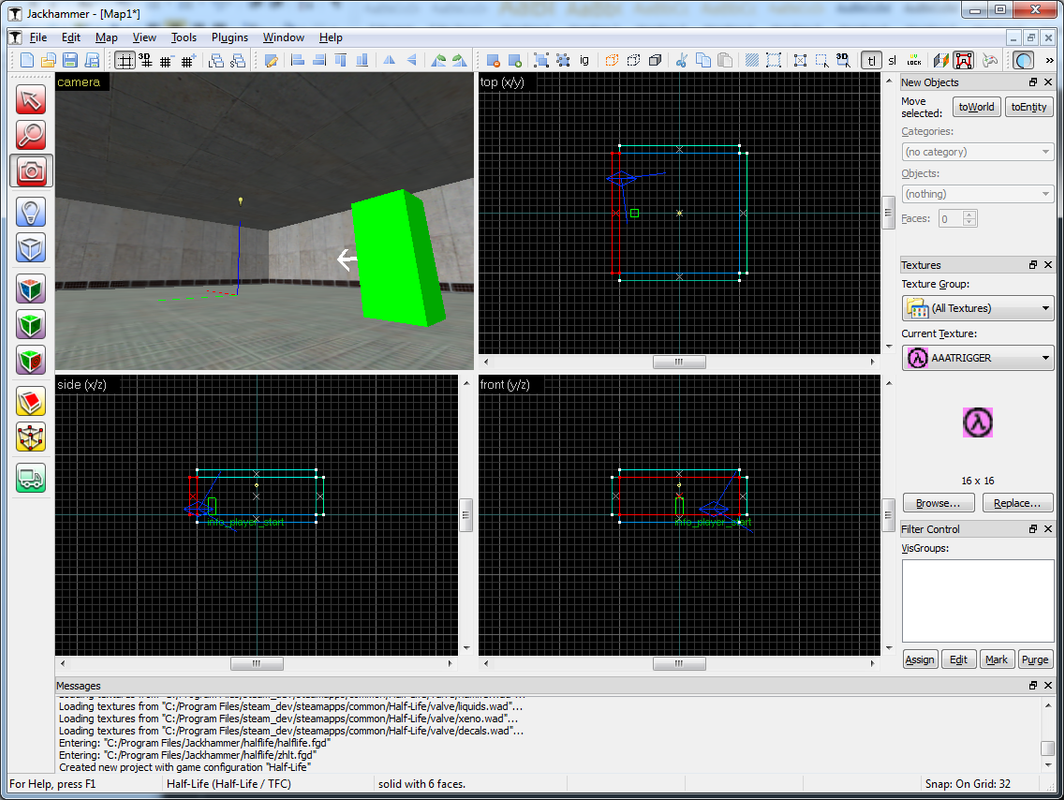Click the Browse... textures button

938,503
